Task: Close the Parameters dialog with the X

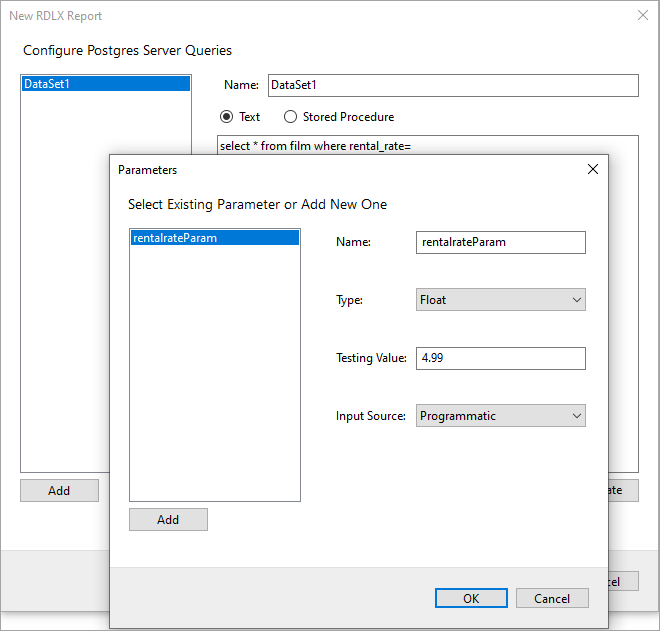Action: (593, 169)
